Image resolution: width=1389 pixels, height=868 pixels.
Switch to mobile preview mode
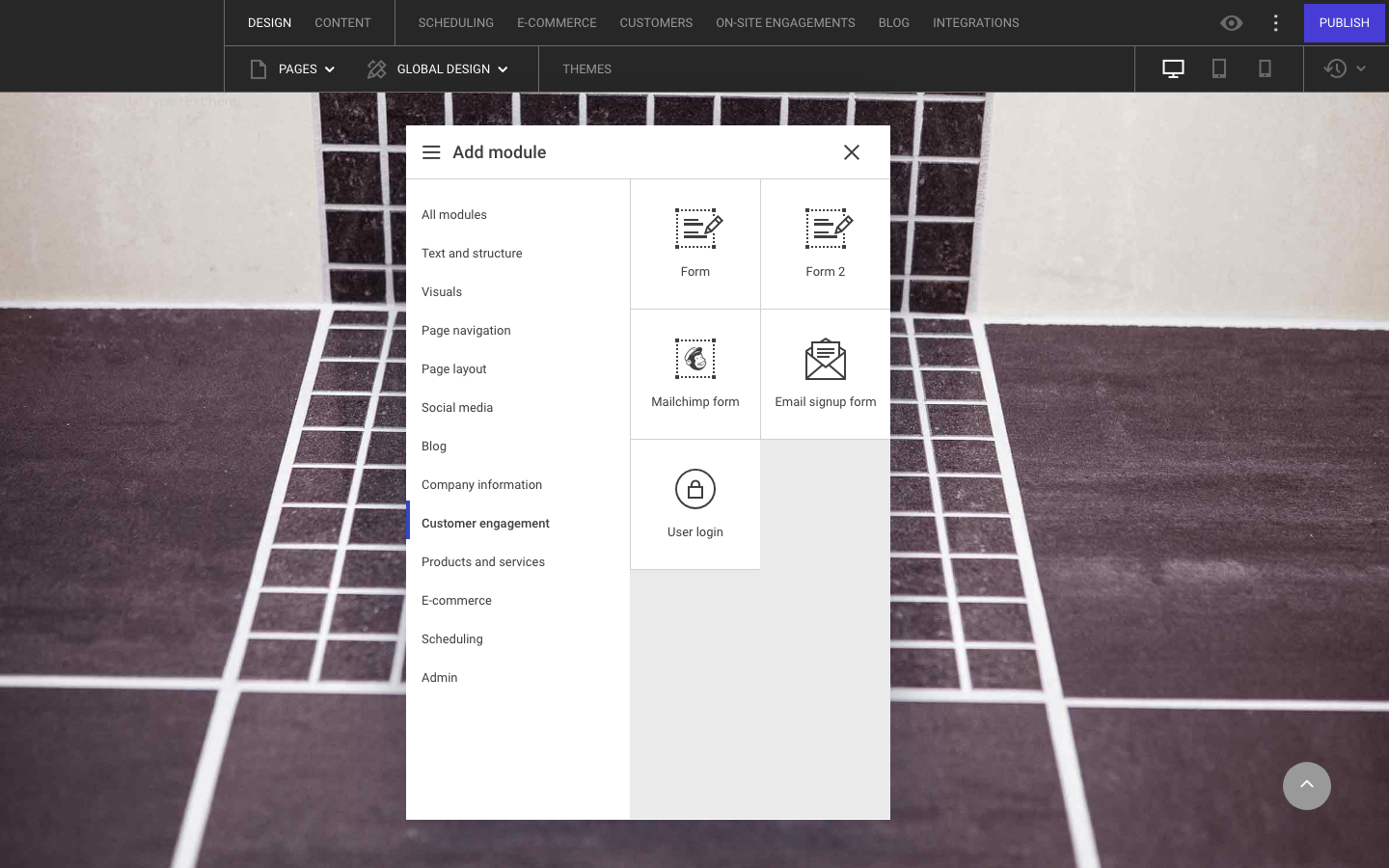click(x=1265, y=68)
